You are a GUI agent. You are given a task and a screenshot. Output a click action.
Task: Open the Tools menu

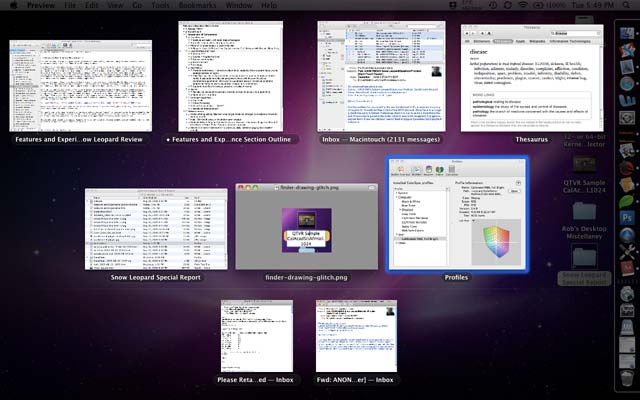(160, 5)
